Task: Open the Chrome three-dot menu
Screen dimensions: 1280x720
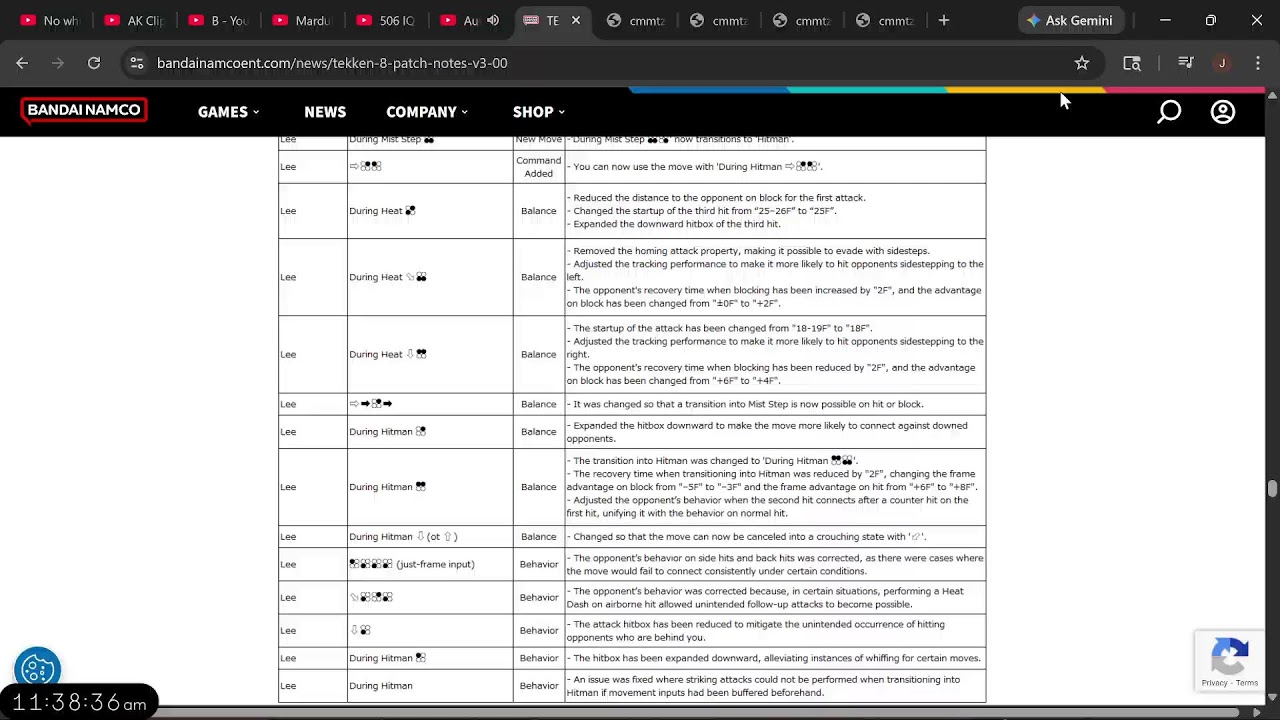Action: [x=1258, y=63]
